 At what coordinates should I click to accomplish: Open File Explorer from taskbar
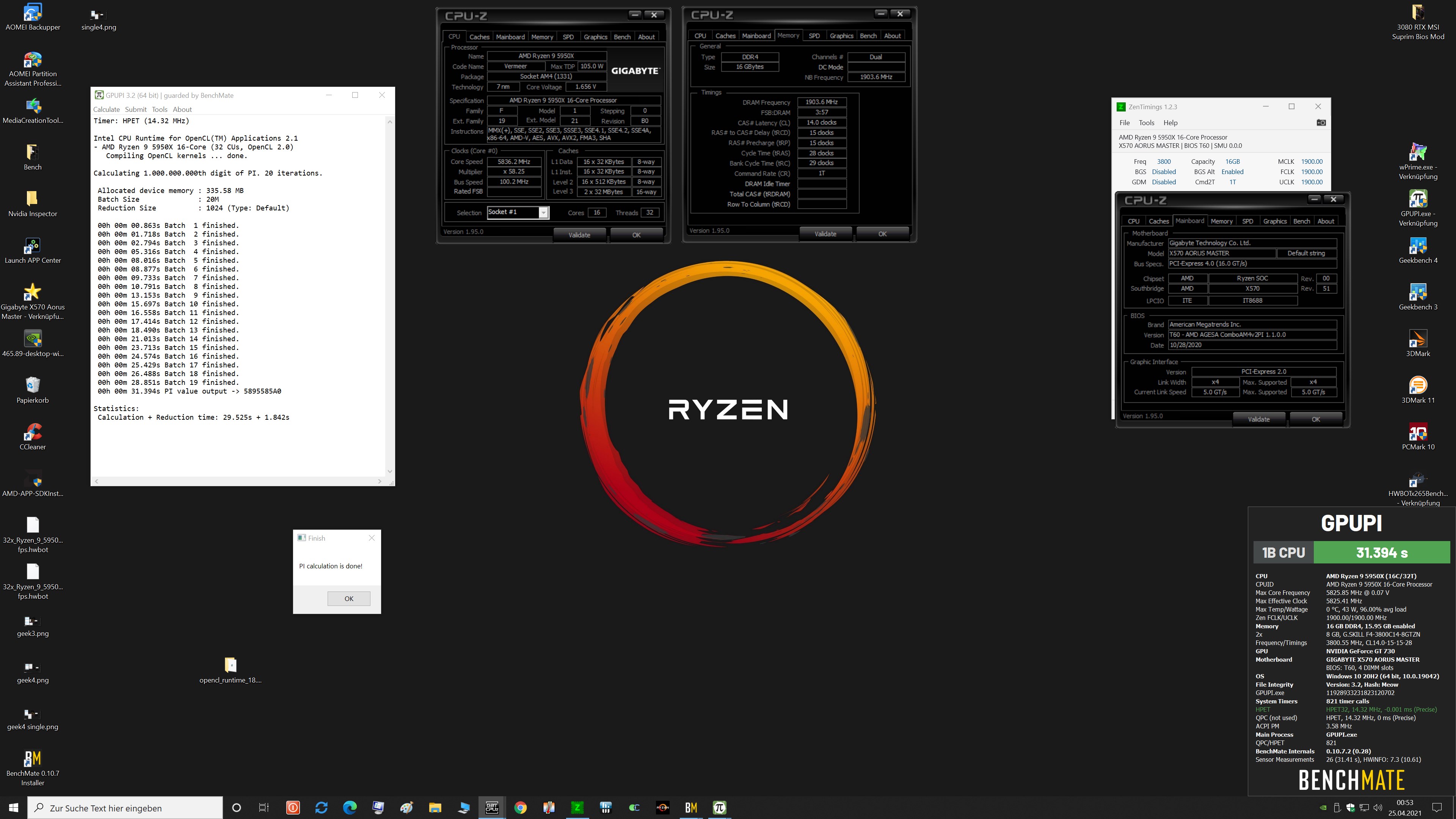(435, 807)
